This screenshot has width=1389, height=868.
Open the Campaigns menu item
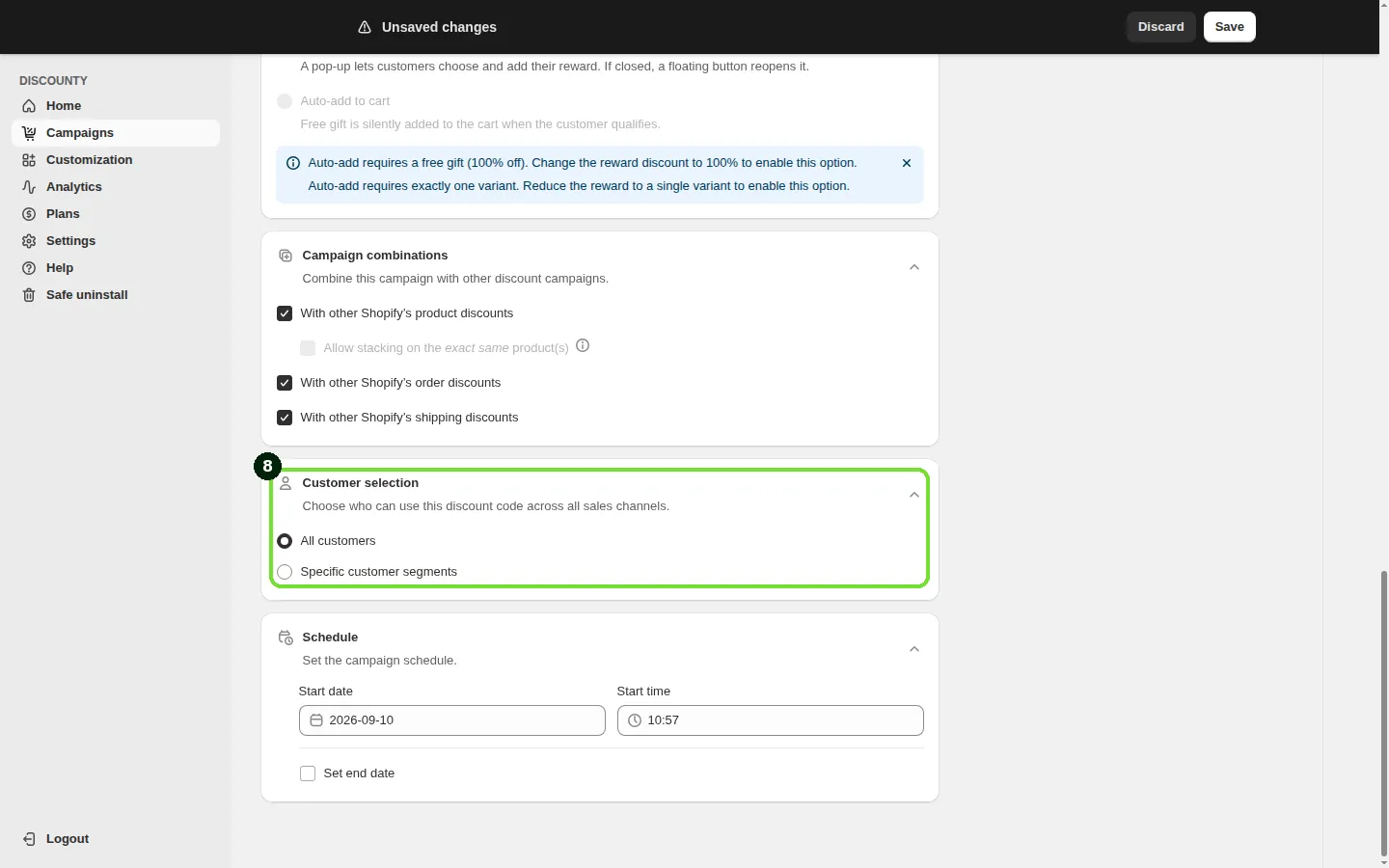tap(116, 133)
